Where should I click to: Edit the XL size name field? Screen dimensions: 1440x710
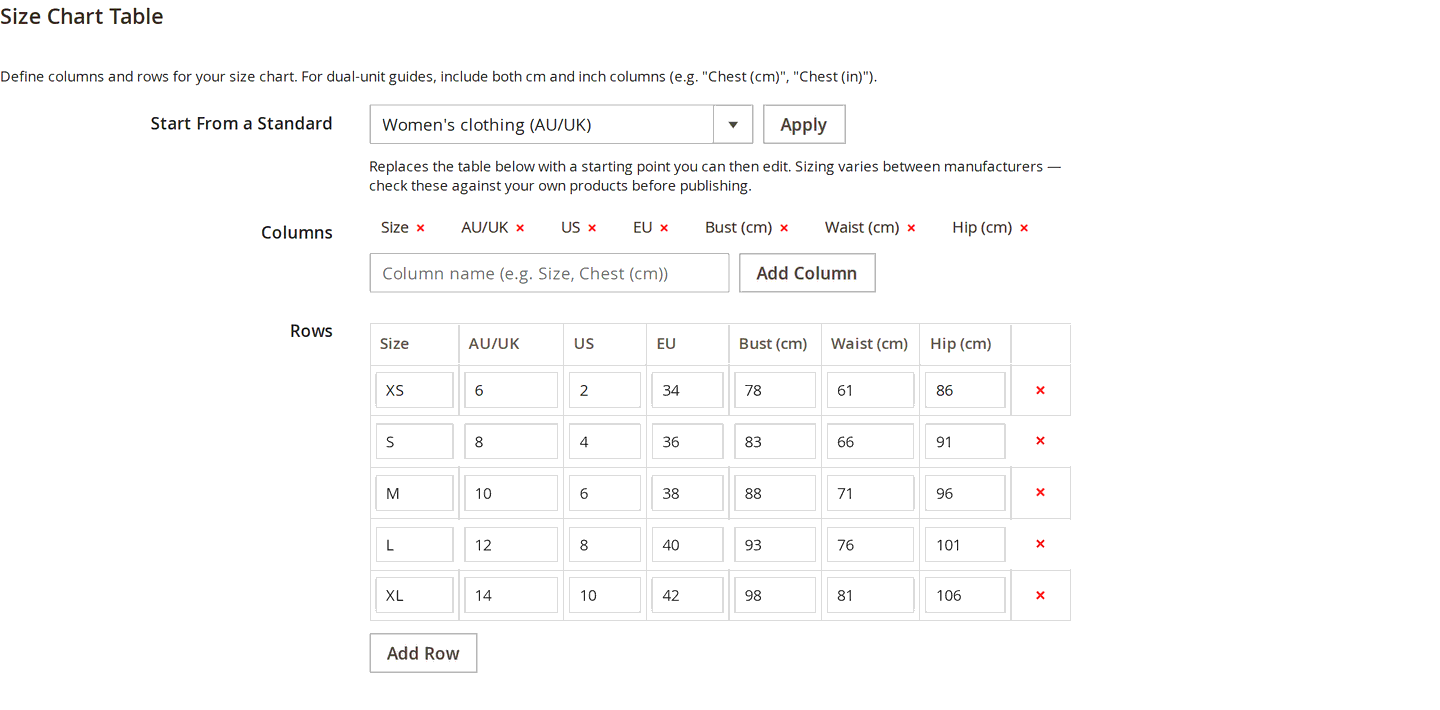415,595
